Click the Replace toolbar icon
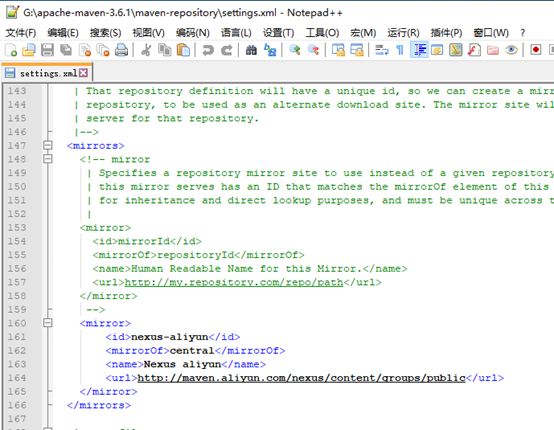 point(270,50)
